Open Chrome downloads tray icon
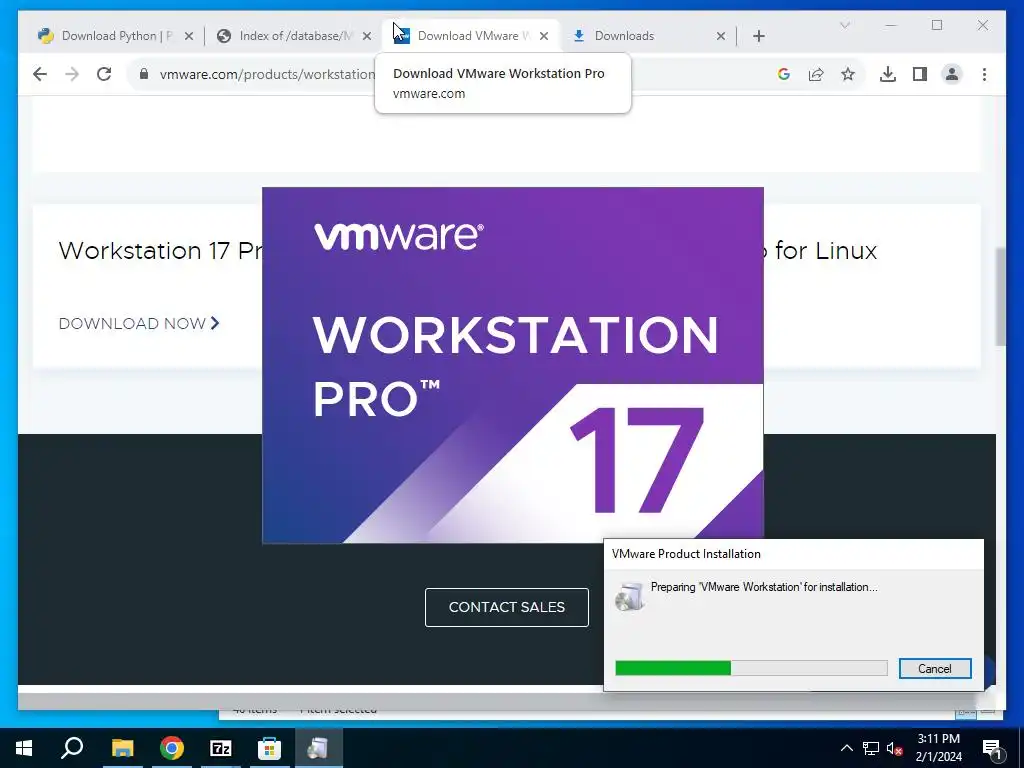The width and height of the screenshot is (1024, 768). click(x=888, y=74)
